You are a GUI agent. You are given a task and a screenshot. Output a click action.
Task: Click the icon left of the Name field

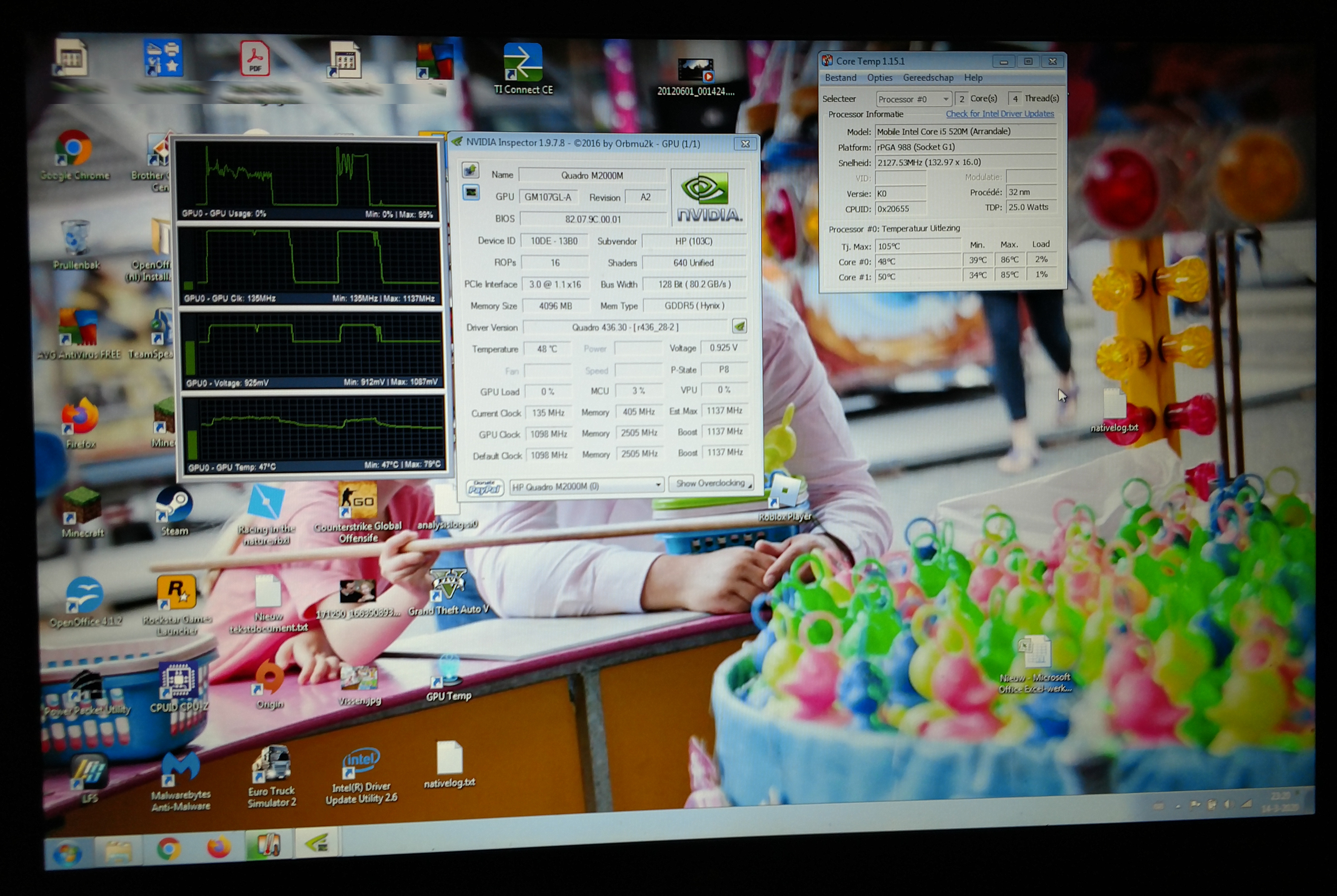[470, 170]
